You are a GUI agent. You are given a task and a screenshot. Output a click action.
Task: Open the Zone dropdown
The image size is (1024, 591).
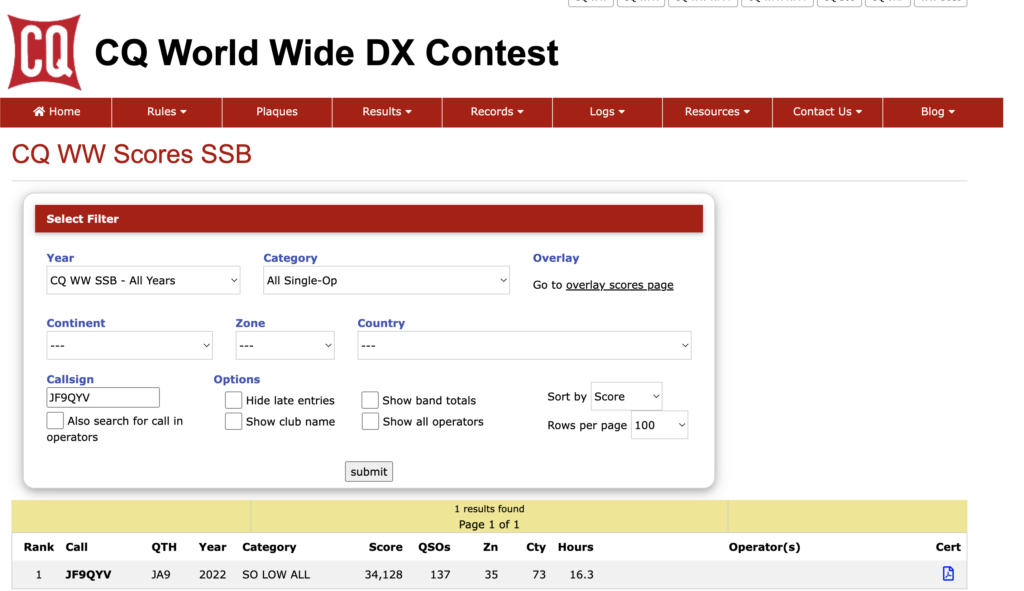click(x=285, y=345)
